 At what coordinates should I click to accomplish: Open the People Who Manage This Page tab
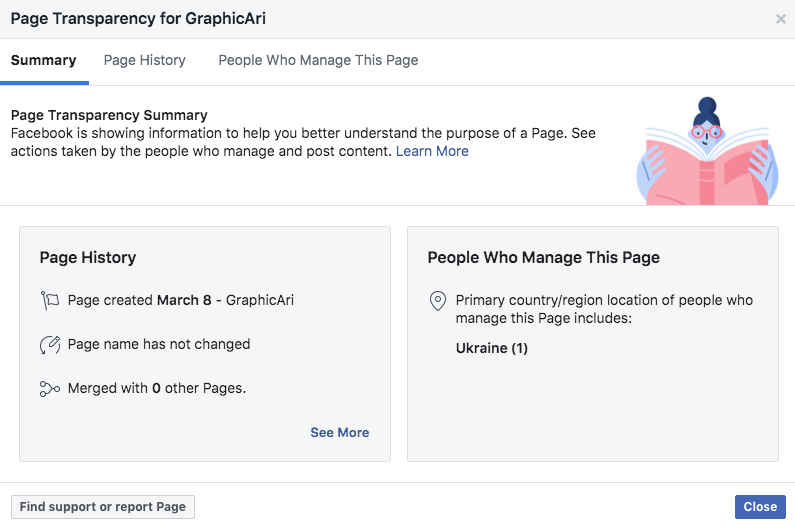tap(318, 60)
